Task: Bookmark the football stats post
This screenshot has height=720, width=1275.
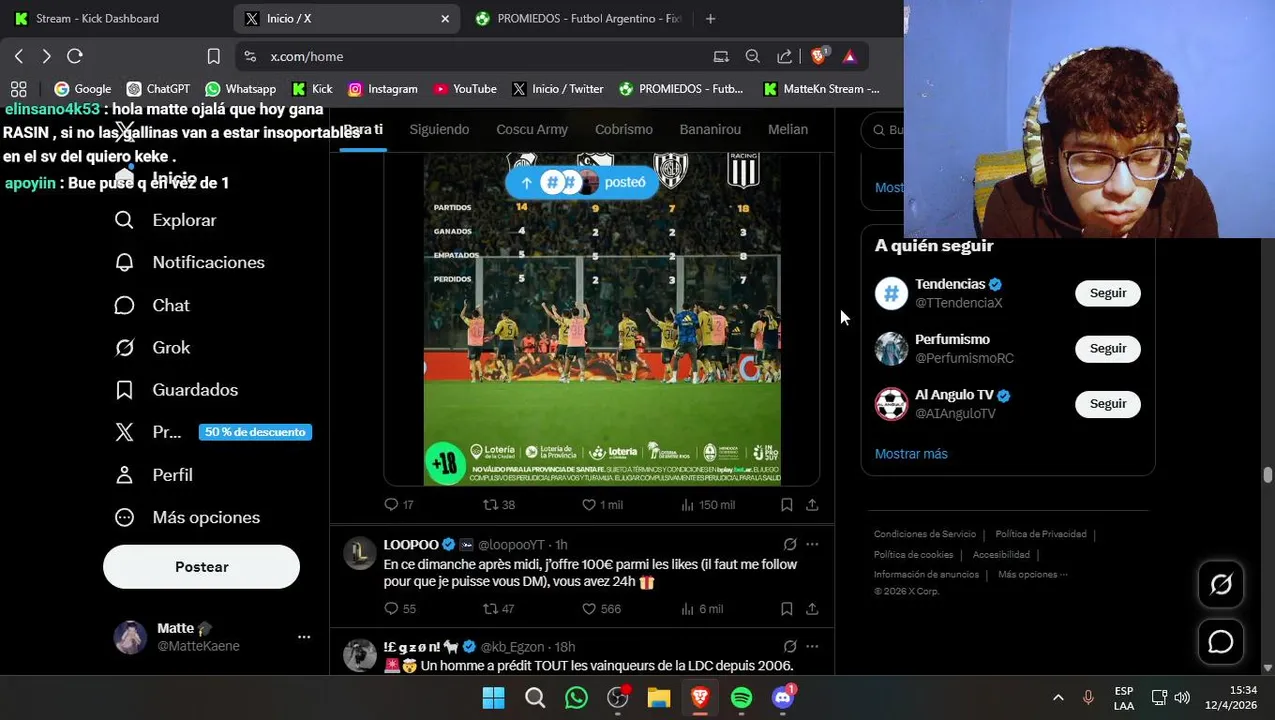Action: [787, 505]
